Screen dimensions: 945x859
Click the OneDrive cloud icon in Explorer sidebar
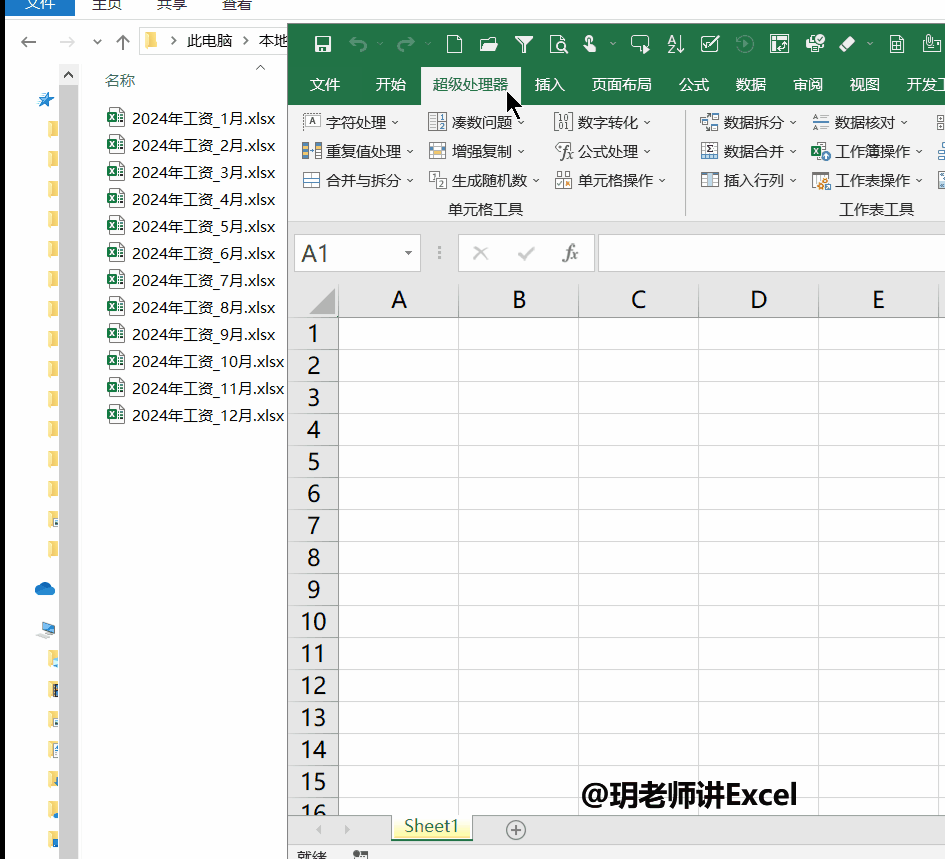point(45,589)
